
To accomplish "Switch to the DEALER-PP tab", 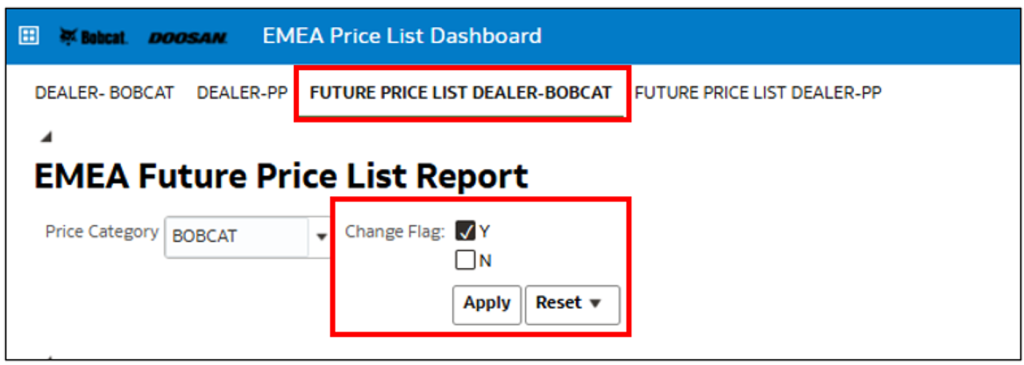I will 242,93.
